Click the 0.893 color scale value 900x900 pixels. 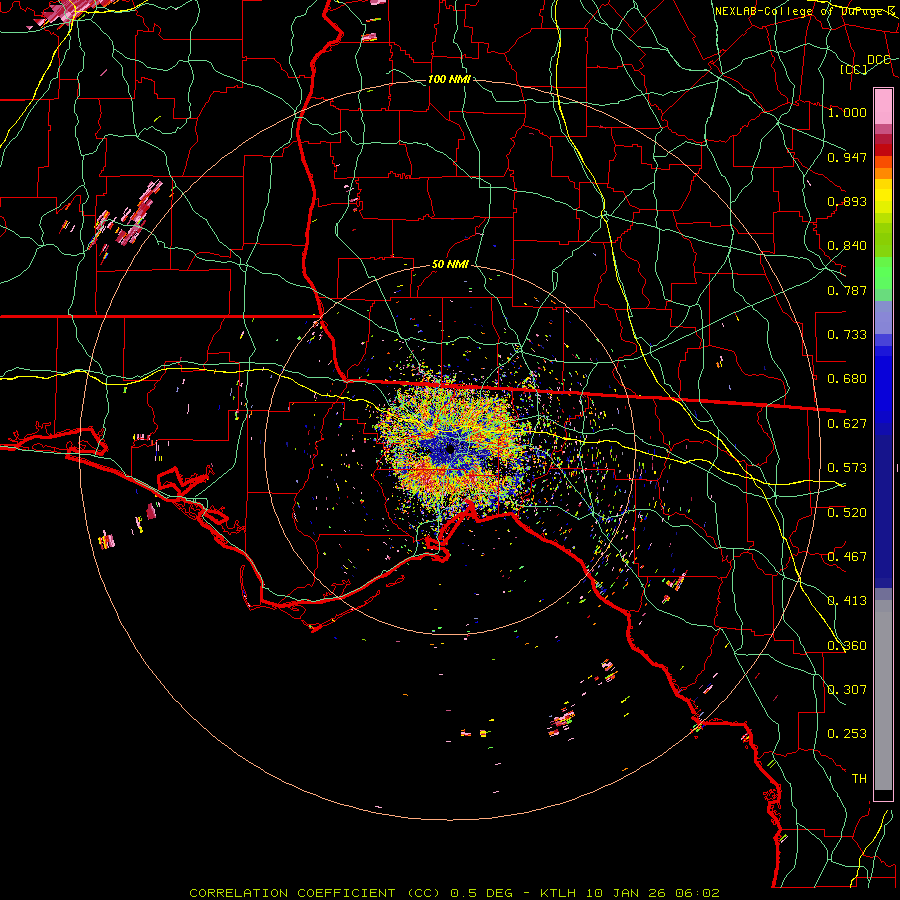[847, 201]
